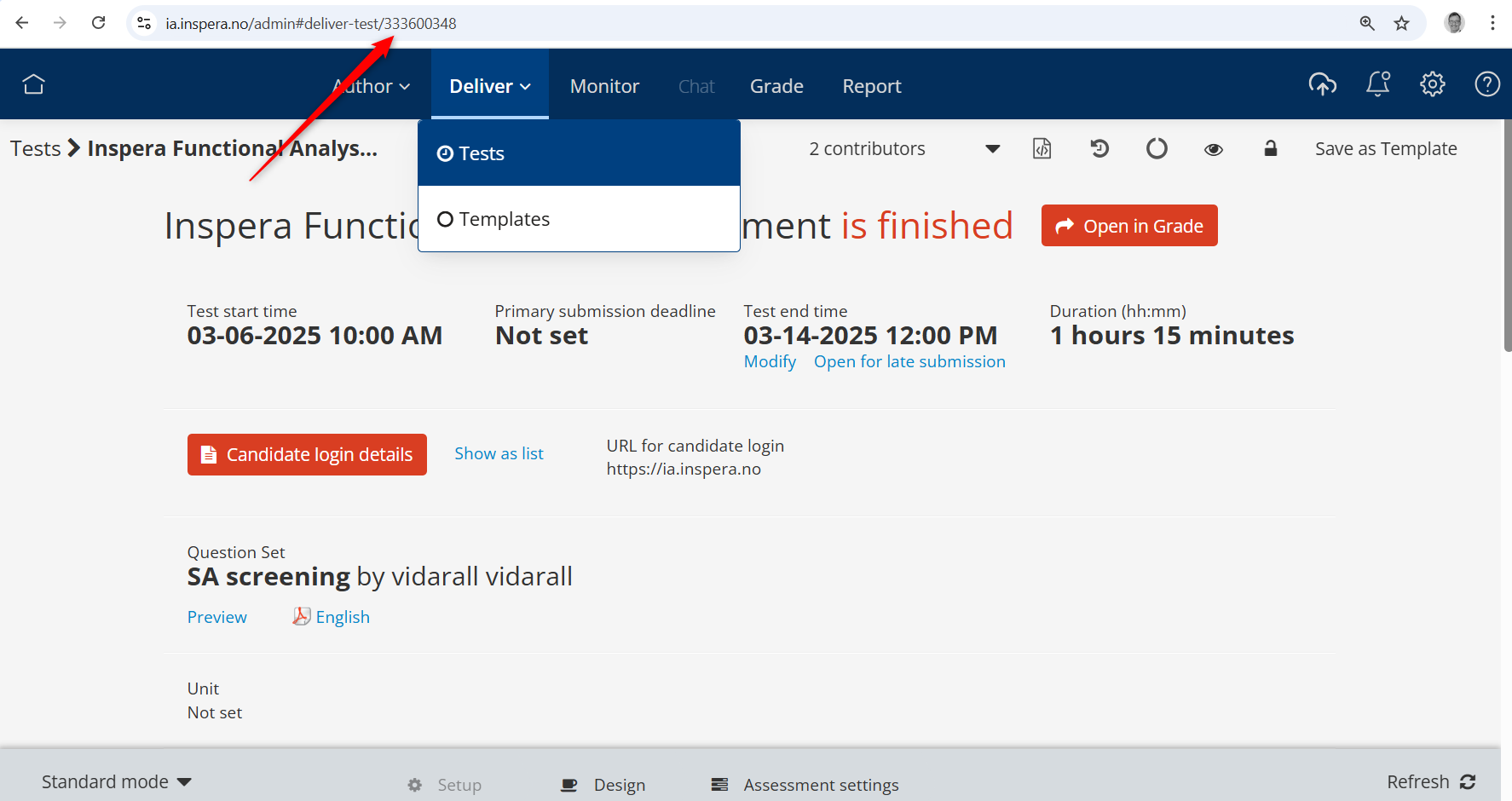
Task: Click the Show as list link
Action: click(499, 453)
